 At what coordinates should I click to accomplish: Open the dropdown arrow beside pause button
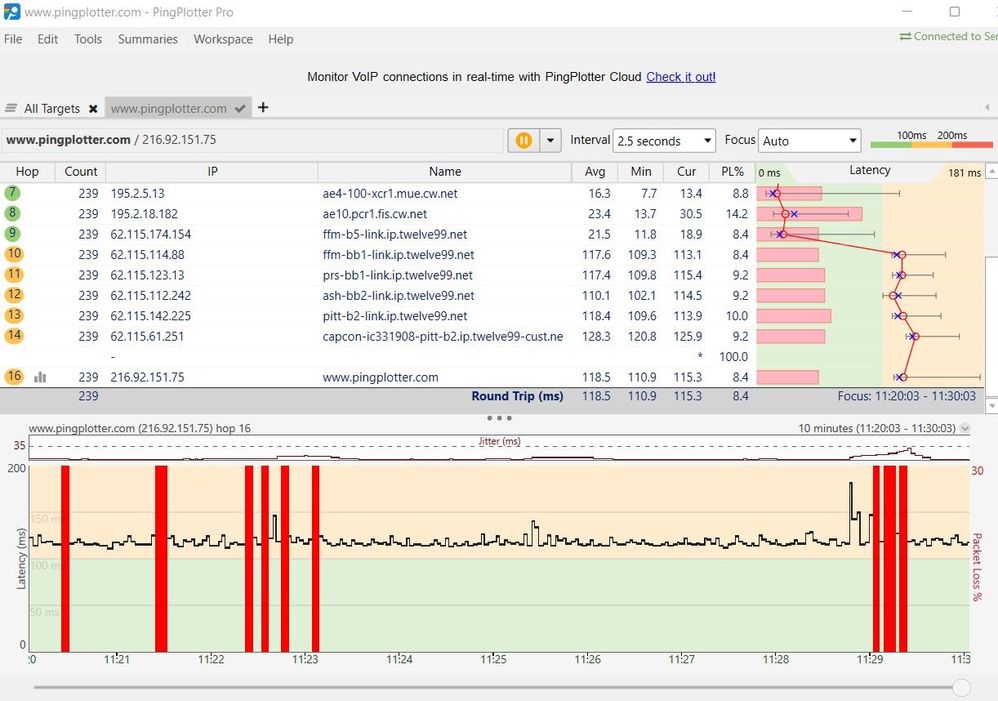coord(549,141)
